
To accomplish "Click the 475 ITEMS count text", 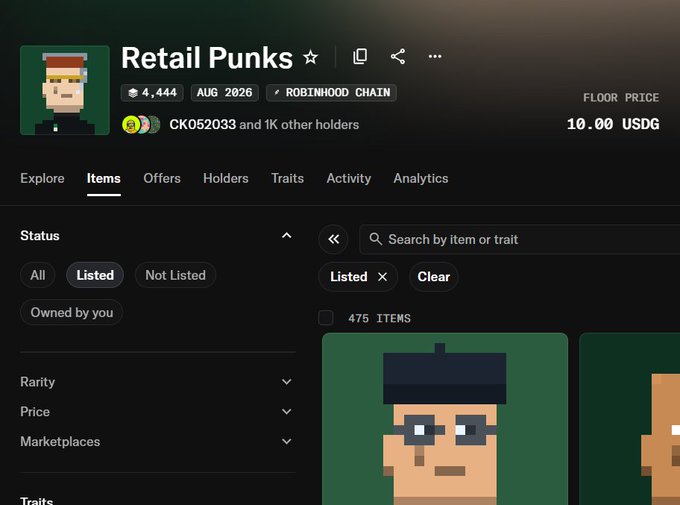I will point(379,318).
